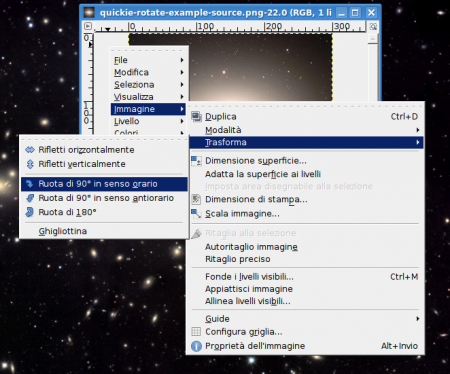Click the GIMP window title bar icon
The height and width of the screenshot is (374, 450).
click(89, 13)
